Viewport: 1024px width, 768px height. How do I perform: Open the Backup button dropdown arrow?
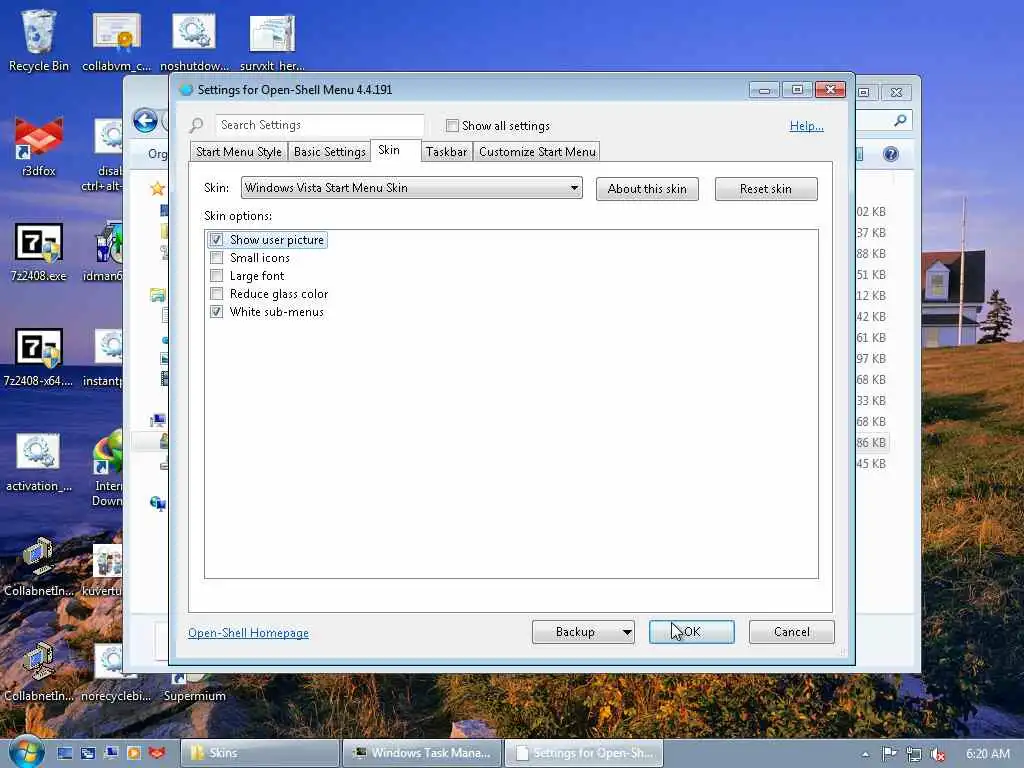coord(626,632)
